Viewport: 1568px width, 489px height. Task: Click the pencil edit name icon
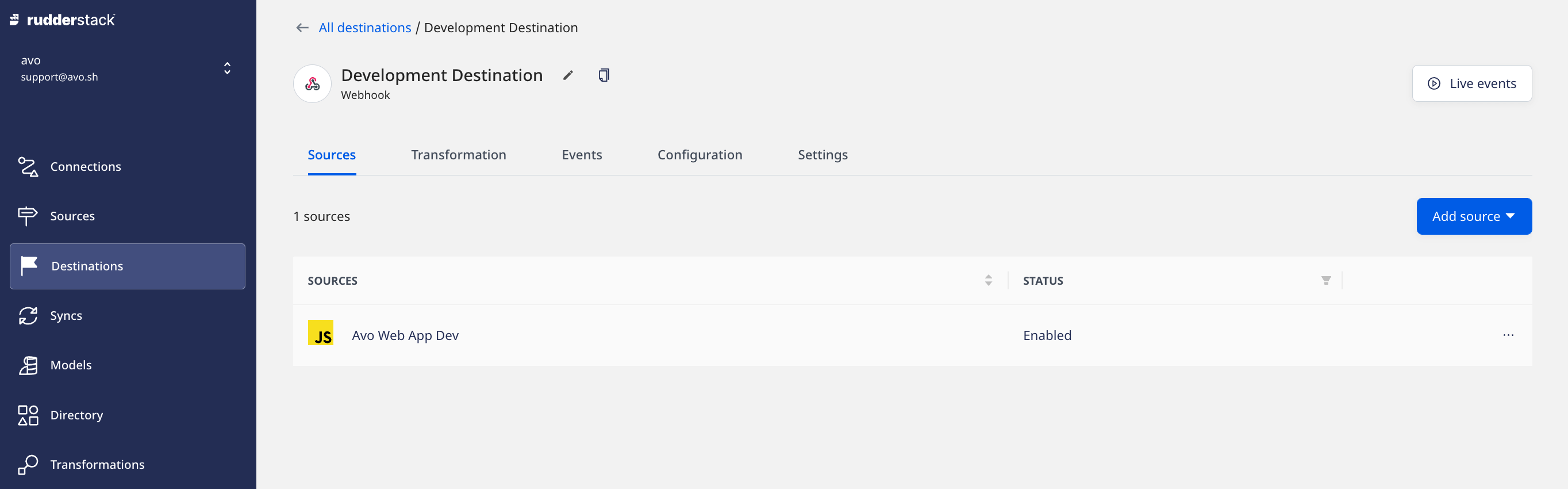pyautogui.click(x=567, y=75)
